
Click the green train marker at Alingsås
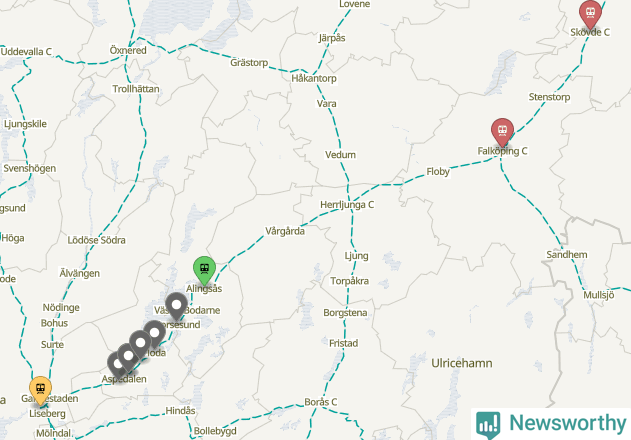(204, 270)
